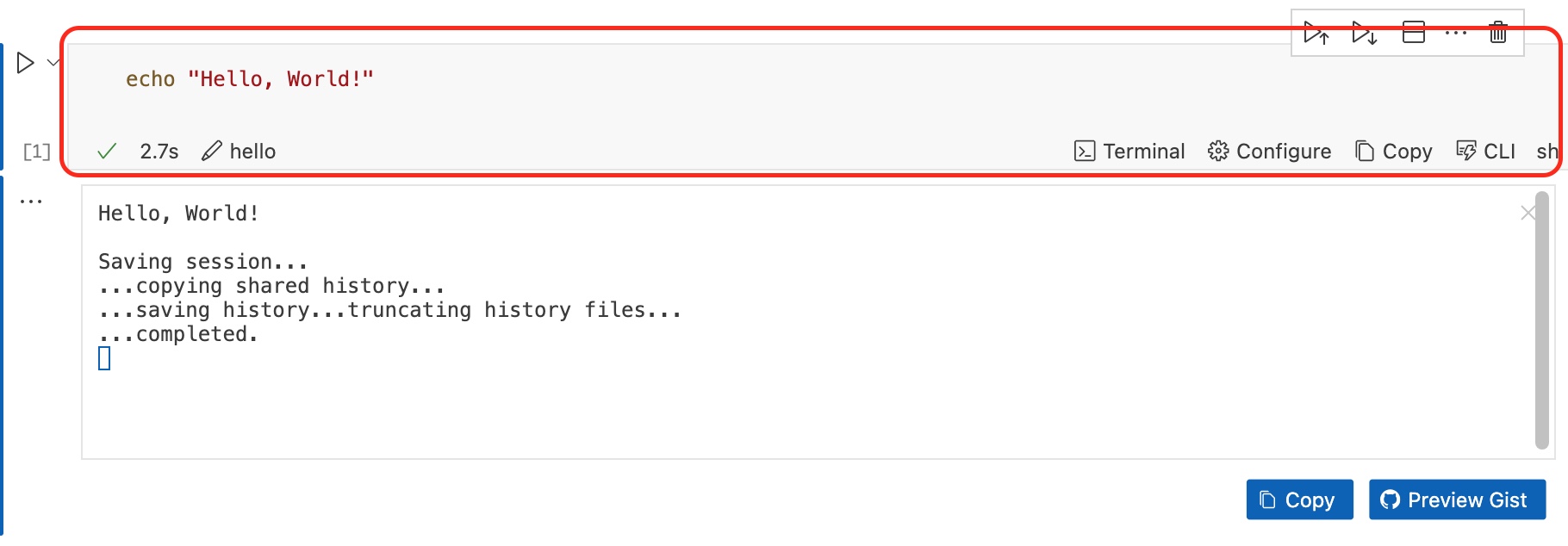Split the cell using the split icon
This screenshot has height=546, width=1568.
pyautogui.click(x=1412, y=33)
